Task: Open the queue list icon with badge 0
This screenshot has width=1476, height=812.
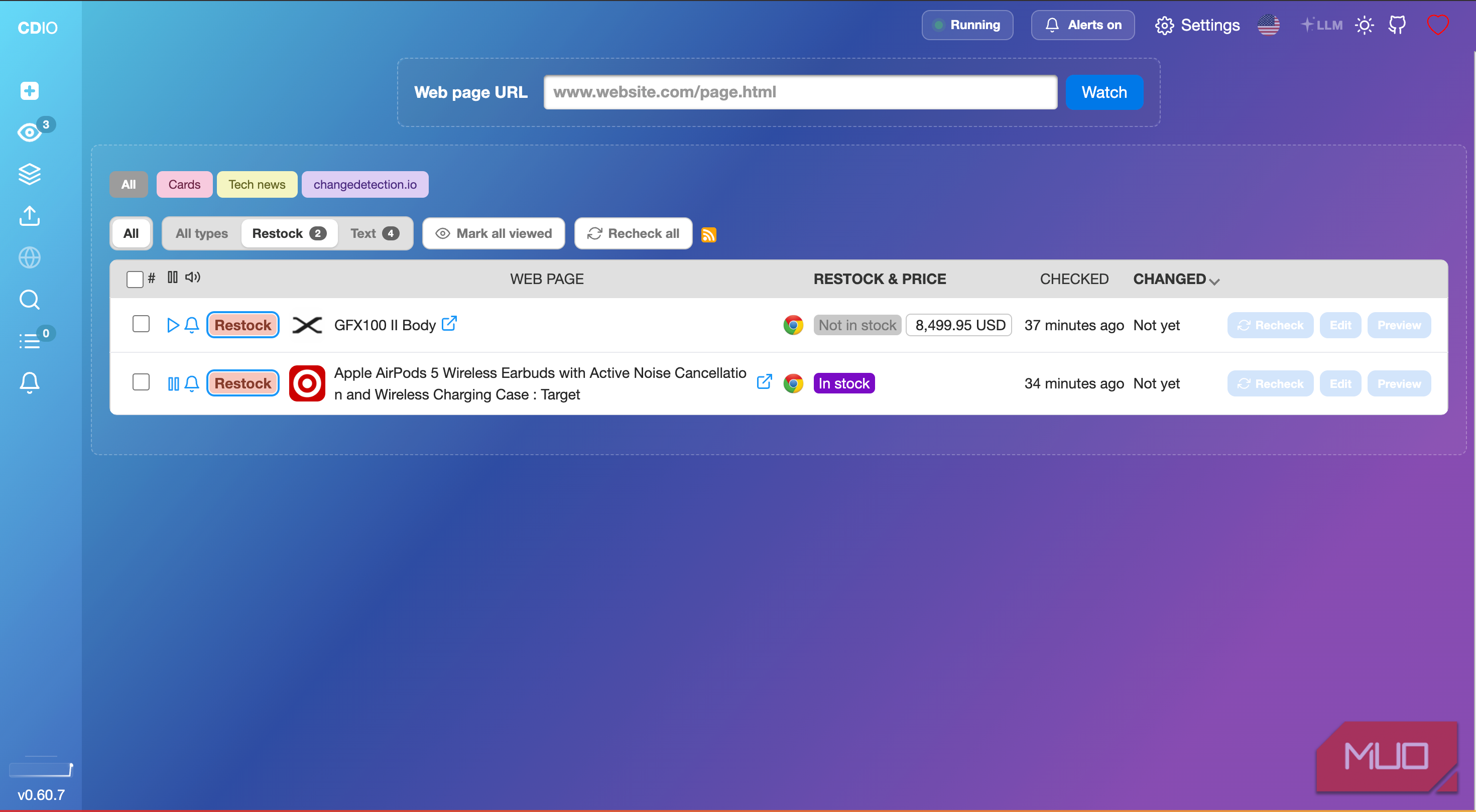Action: (x=29, y=341)
